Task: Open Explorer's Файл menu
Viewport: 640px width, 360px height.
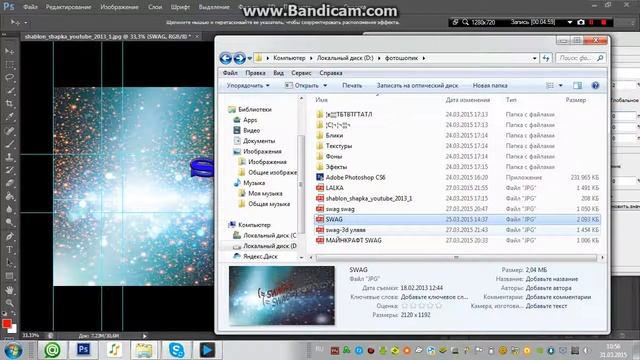Action: [x=230, y=73]
